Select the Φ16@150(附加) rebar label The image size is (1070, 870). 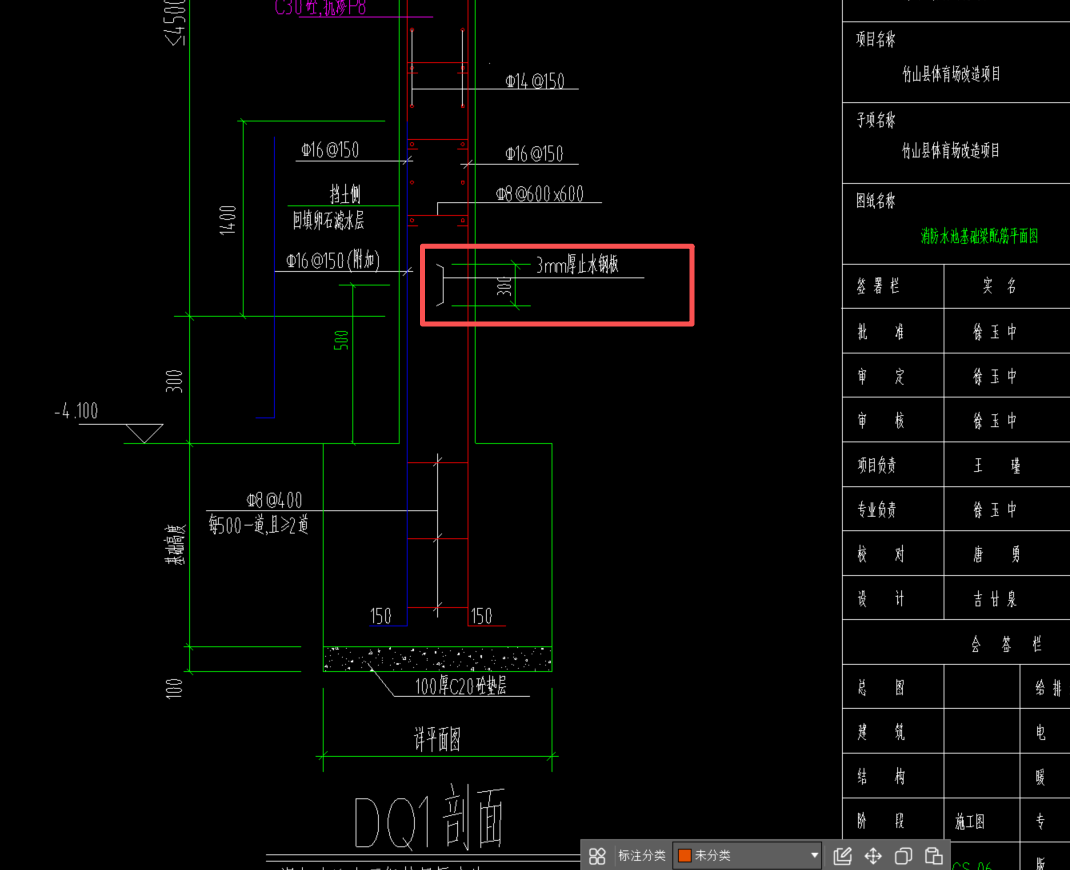[x=333, y=261]
